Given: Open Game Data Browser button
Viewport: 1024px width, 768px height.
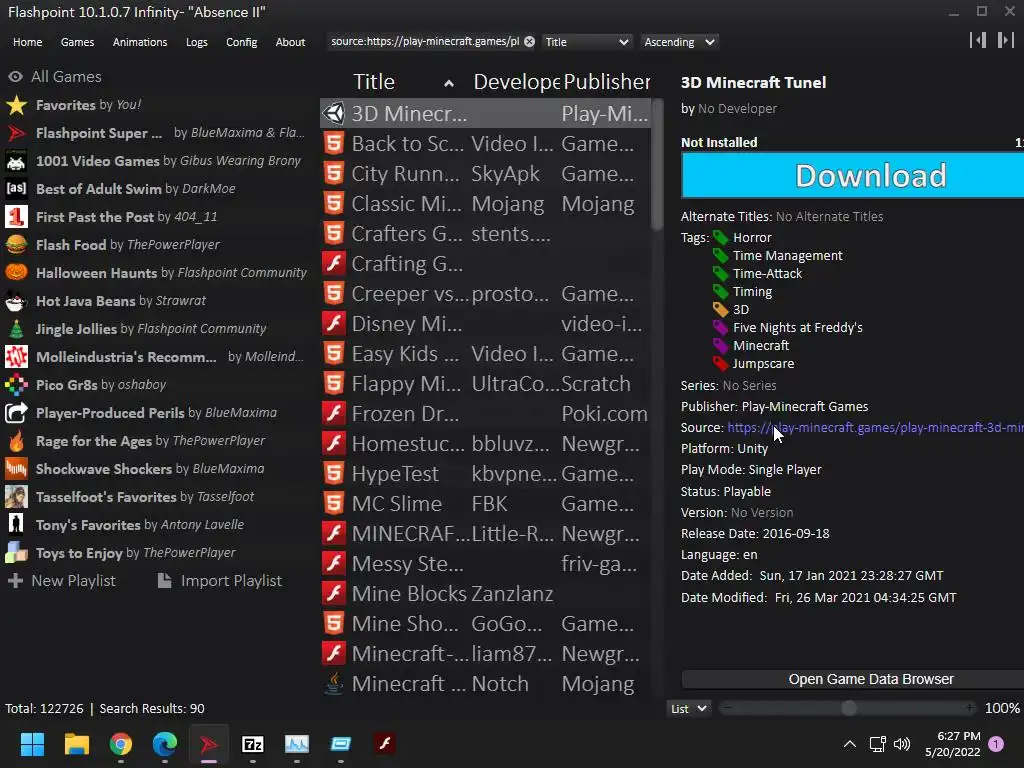Looking at the screenshot, I should (x=853, y=679).
